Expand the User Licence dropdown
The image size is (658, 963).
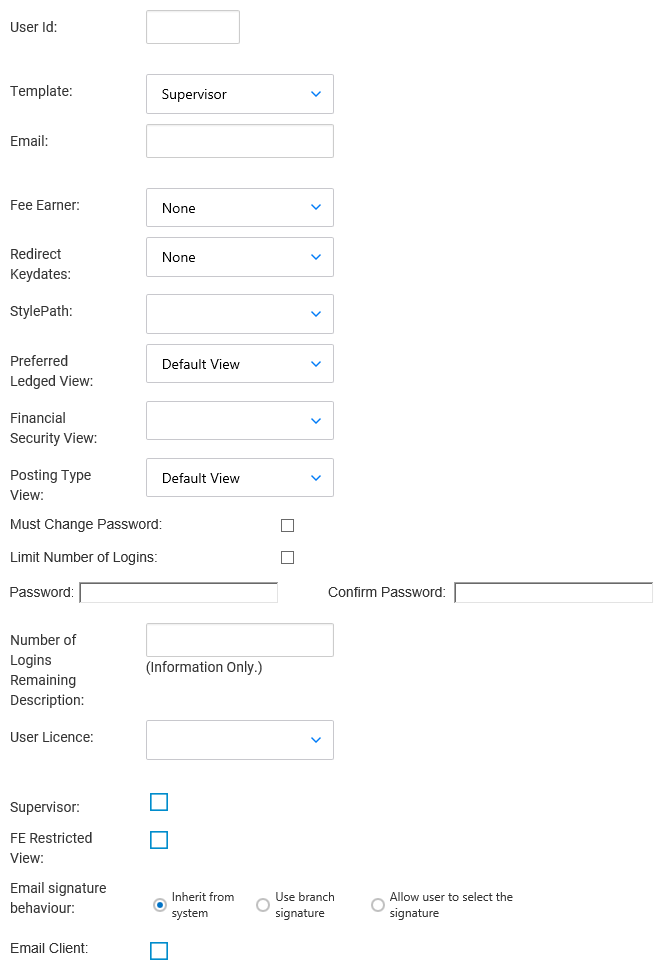(x=240, y=740)
